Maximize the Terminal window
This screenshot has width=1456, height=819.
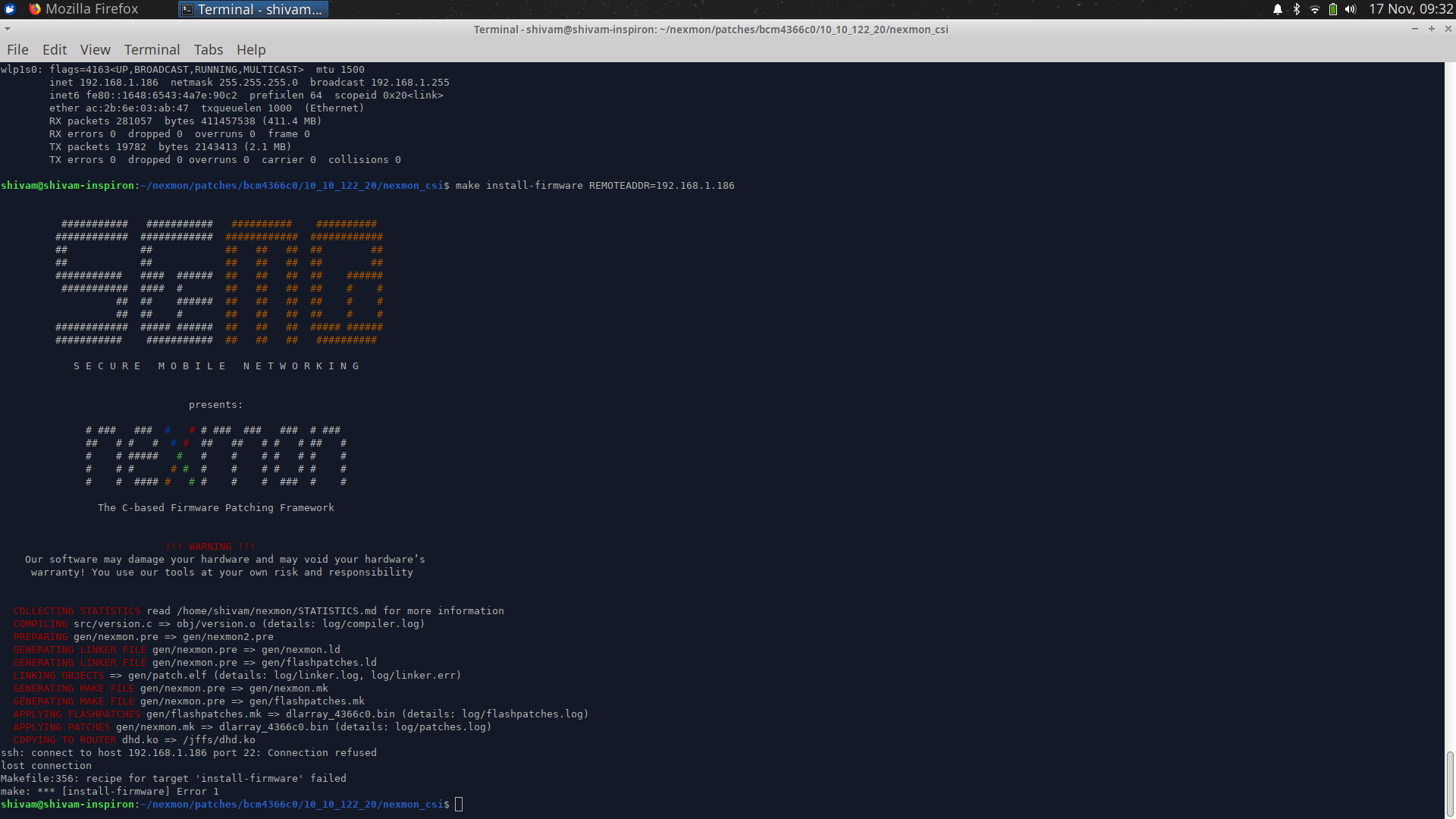point(1432,29)
